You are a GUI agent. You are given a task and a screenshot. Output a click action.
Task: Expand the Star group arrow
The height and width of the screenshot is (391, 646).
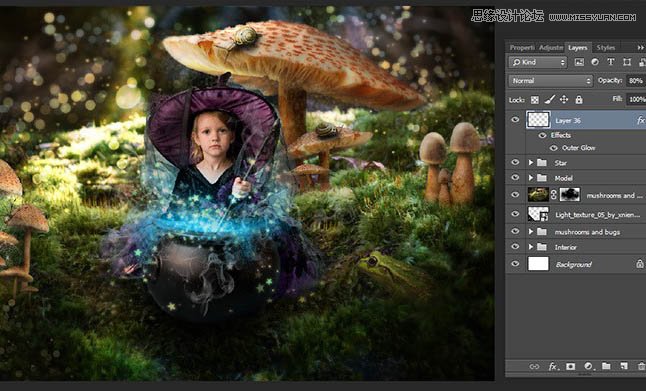[531, 163]
